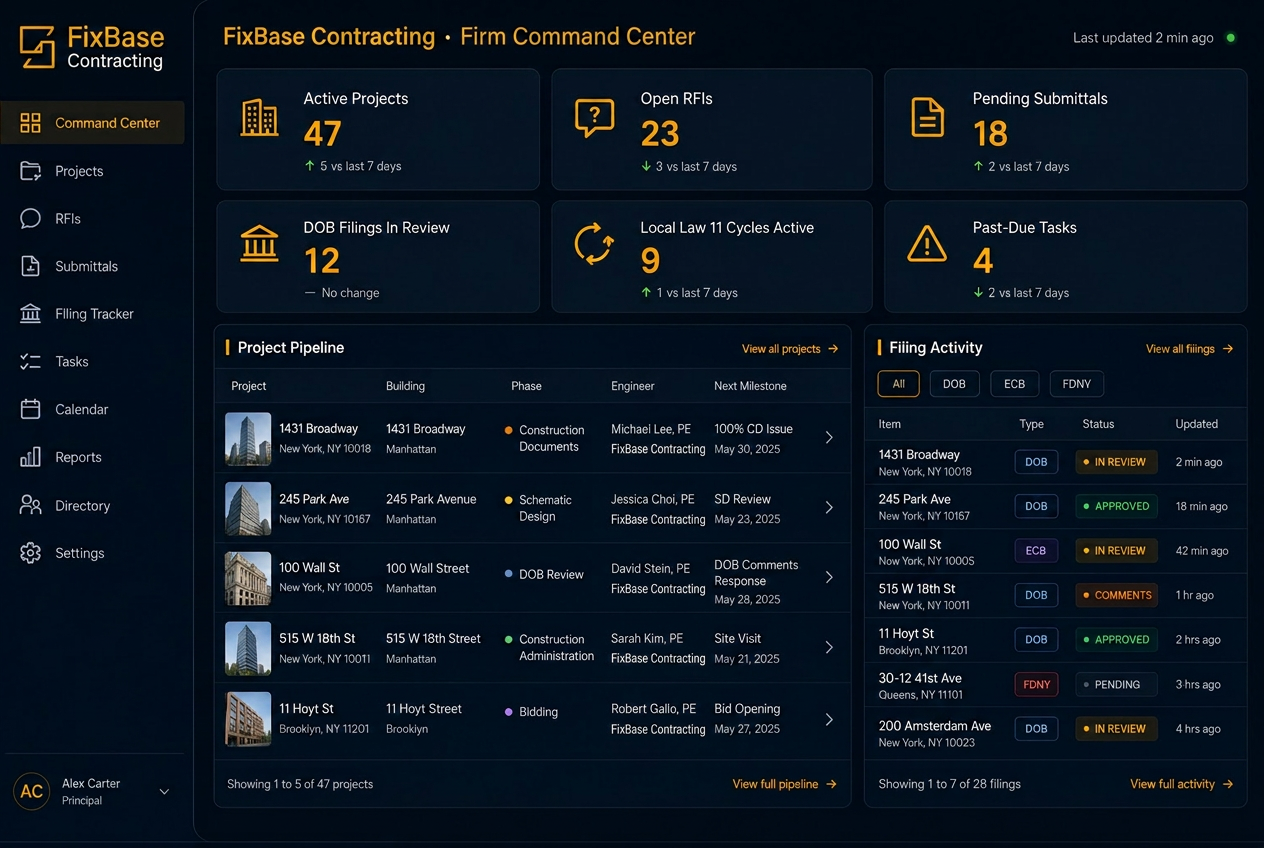Click the COMMENTS status for 515 W 18th St
This screenshot has height=848, width=1264.
(1116, 595)
